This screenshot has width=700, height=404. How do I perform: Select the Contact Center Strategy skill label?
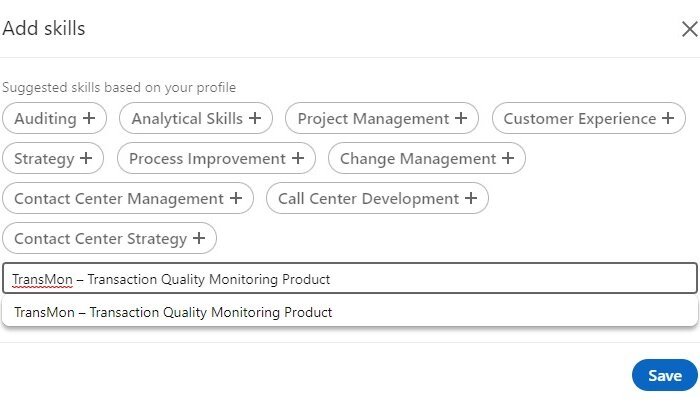tap(100, 239)
